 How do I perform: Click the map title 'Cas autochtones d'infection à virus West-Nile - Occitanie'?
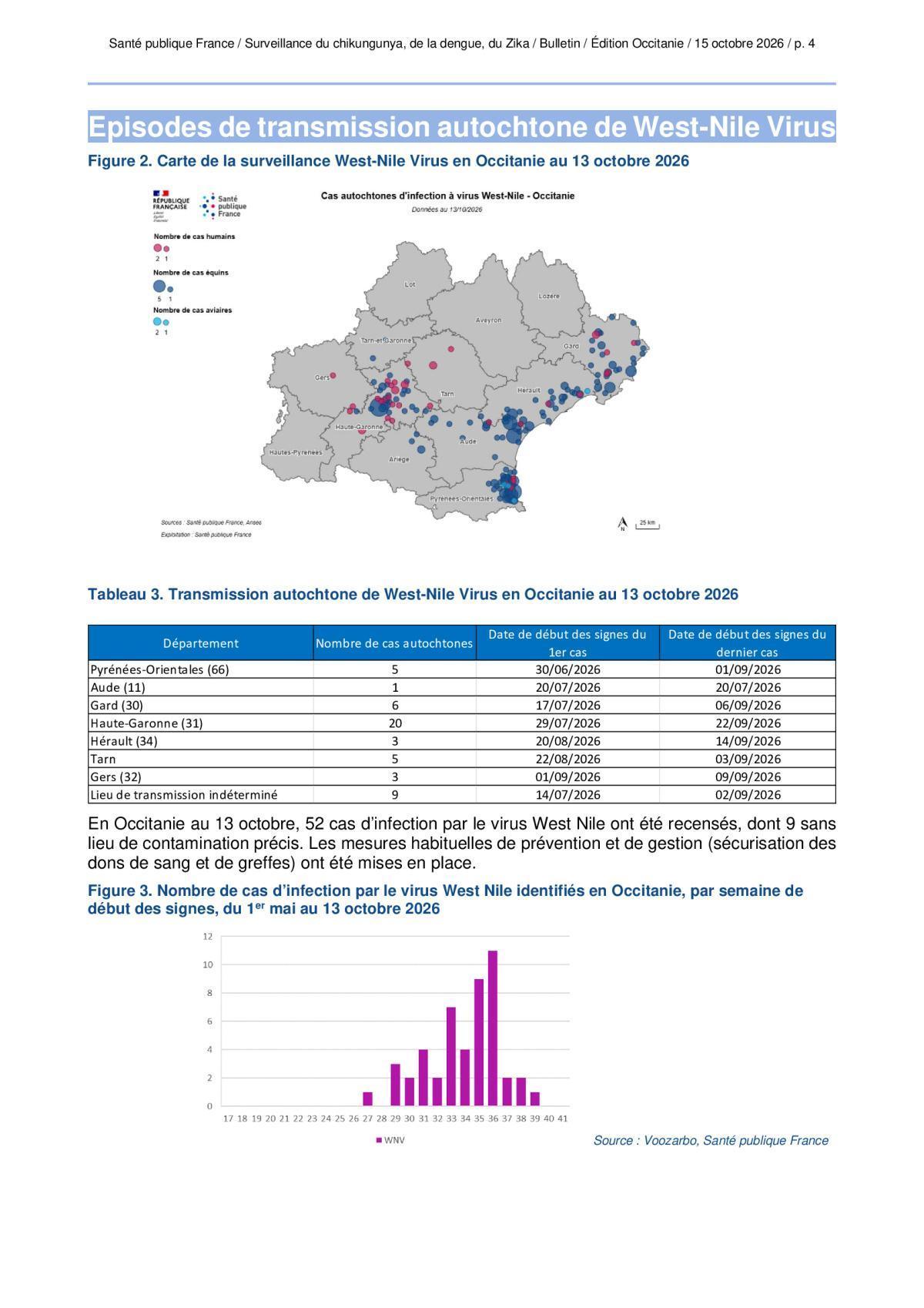(x=447, y=196)
